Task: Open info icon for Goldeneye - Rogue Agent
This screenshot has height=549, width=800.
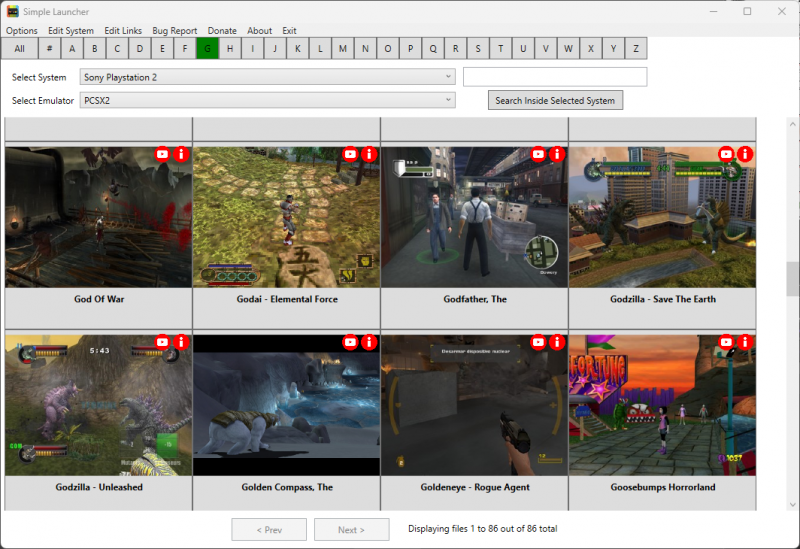Action: pyautogui.click(x=557, y=342)
